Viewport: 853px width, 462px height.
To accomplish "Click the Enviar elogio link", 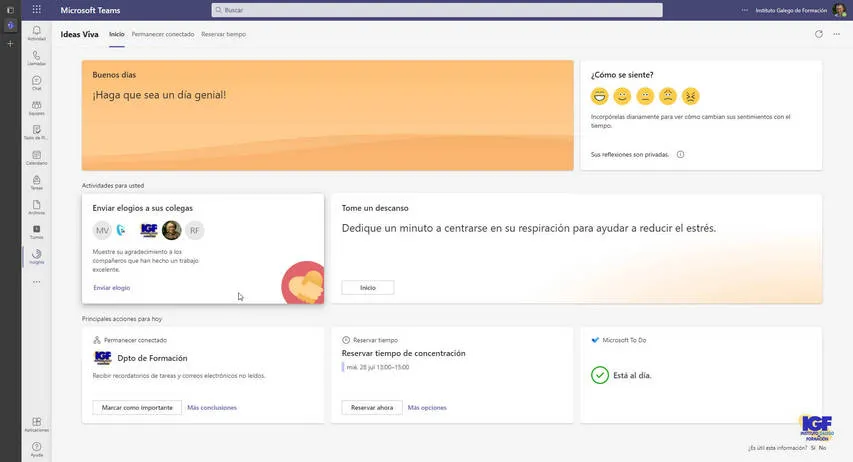I will coord(112,288).
